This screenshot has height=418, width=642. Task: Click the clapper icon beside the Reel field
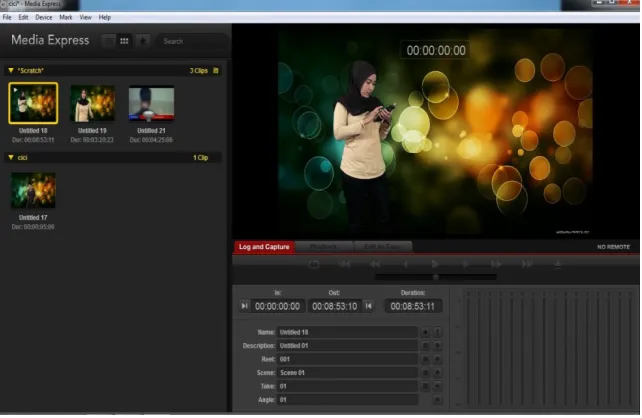(x=426, y=360)
